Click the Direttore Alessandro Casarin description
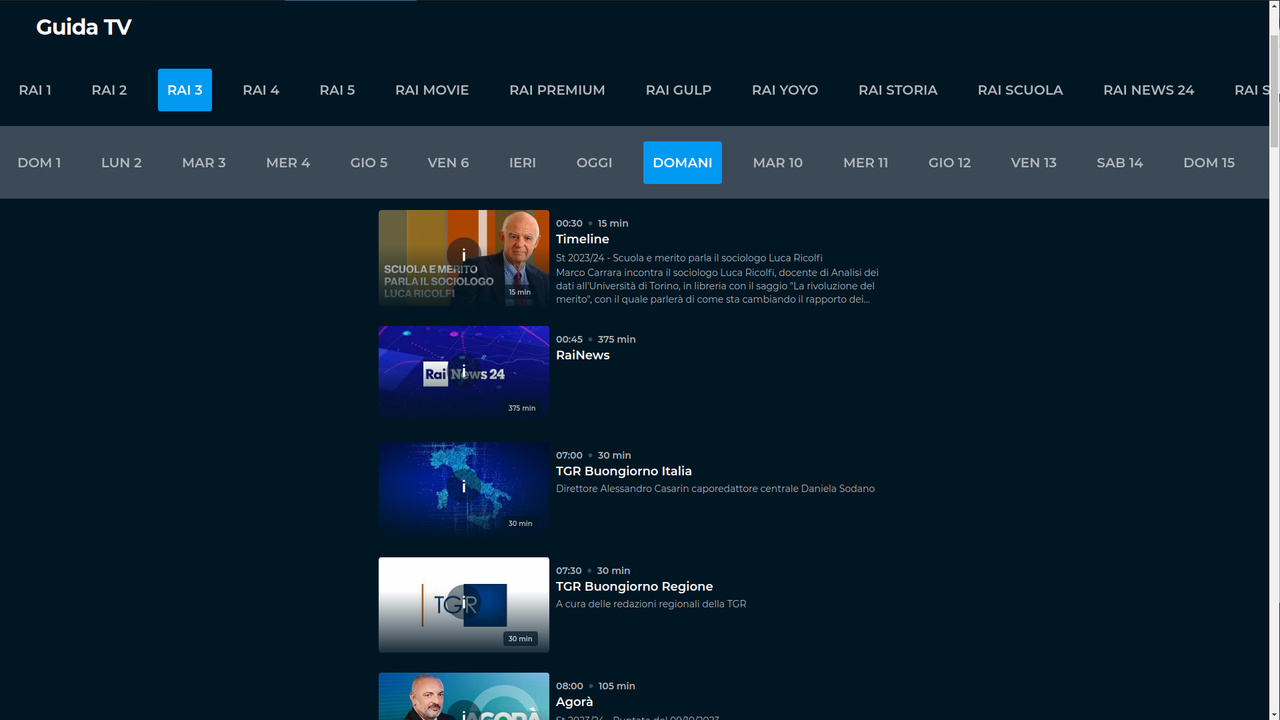This screenshot has width=1280, height=720. pyautogui.click(x=715, y=489)
